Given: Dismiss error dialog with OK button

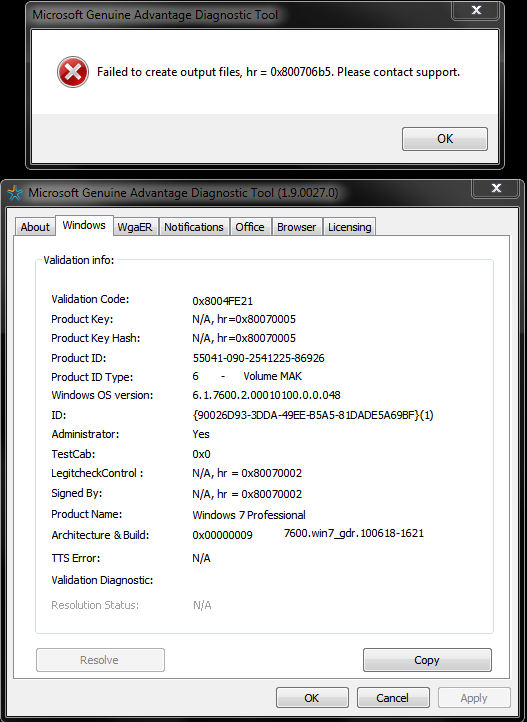Looking at the screenshot, I should [445, 139].
